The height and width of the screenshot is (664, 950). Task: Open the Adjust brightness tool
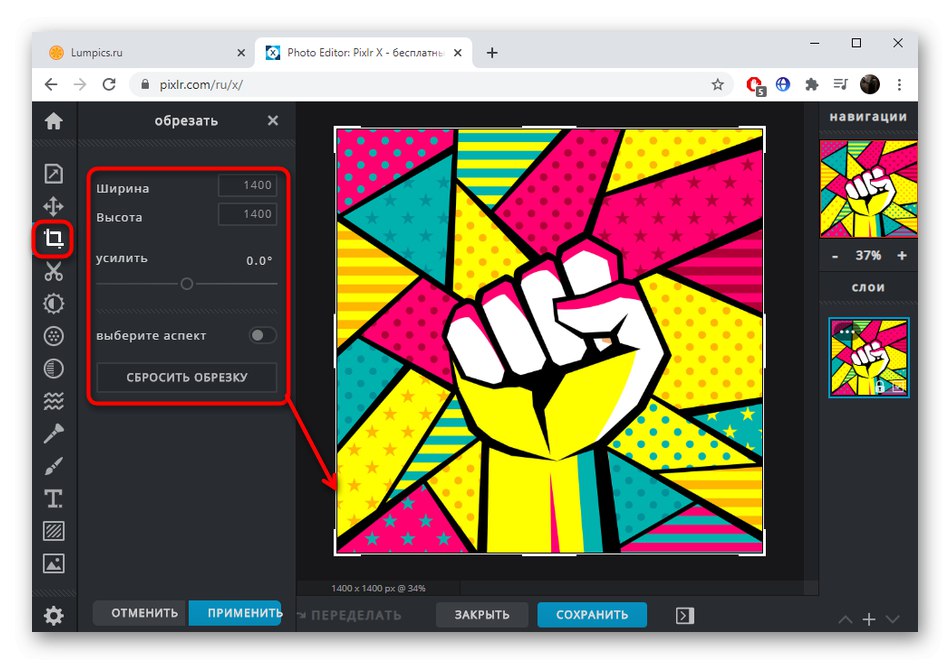[x=53, y=304]
